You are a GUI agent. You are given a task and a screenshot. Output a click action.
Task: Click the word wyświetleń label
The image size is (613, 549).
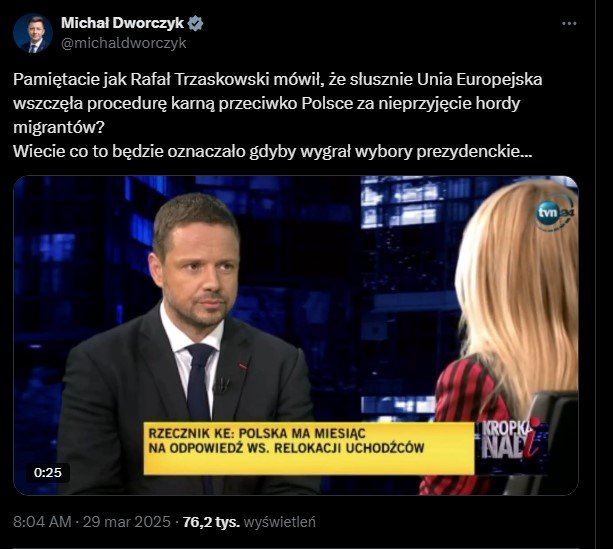[280, 522]
